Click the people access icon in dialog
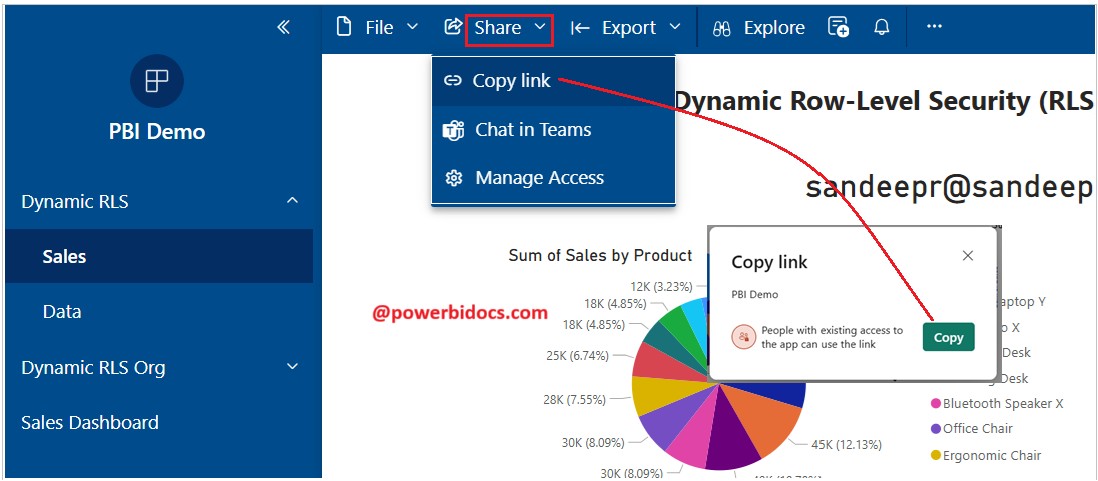This screenshot has width=1098, height=481. click(x=742, y=337)
